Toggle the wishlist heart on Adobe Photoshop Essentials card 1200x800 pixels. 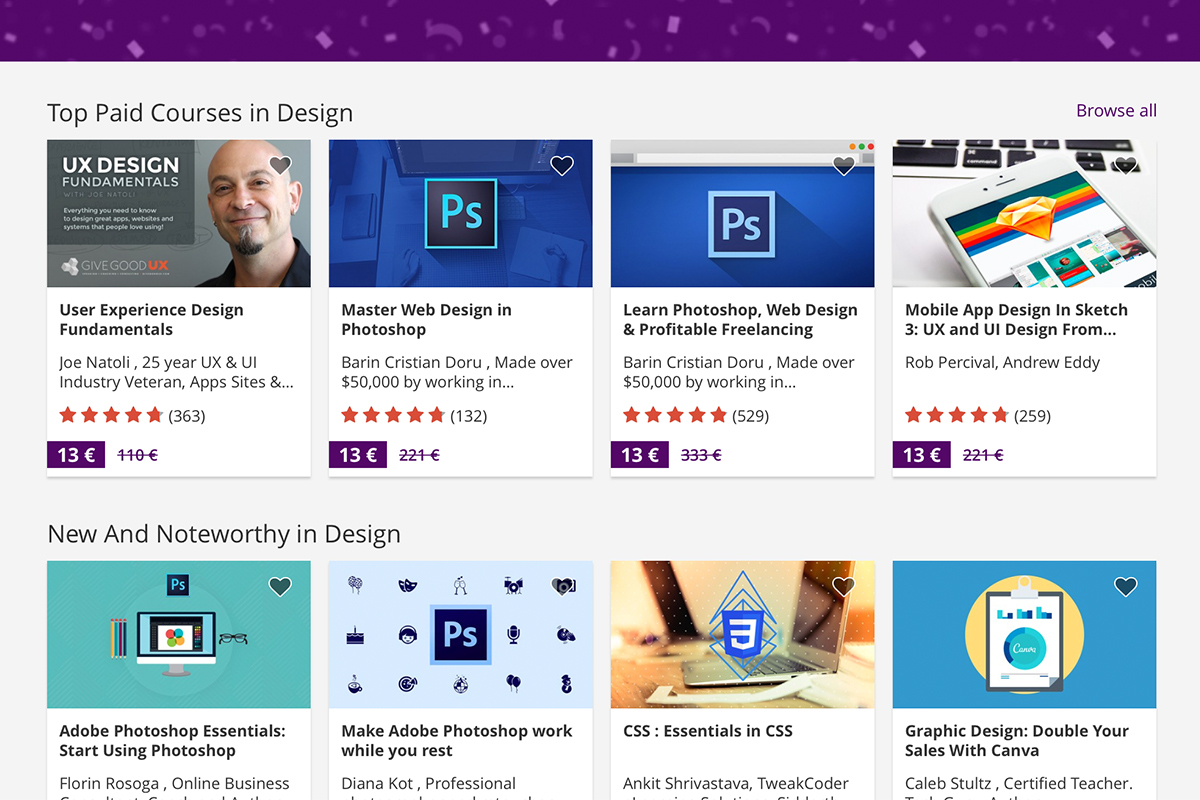point(280,586)
